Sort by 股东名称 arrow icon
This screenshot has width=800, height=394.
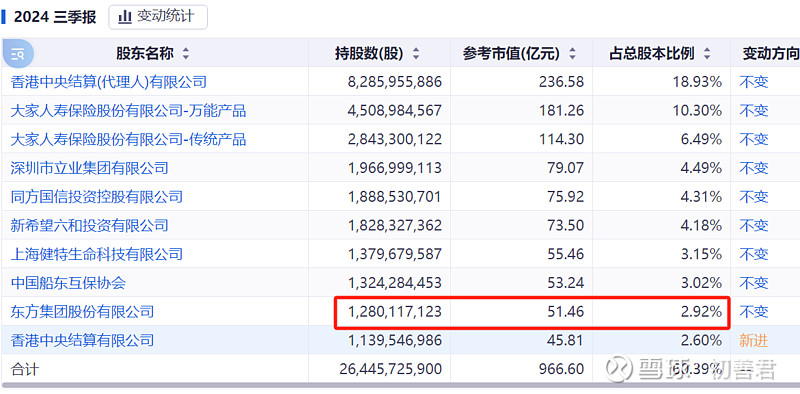point(186,54)
